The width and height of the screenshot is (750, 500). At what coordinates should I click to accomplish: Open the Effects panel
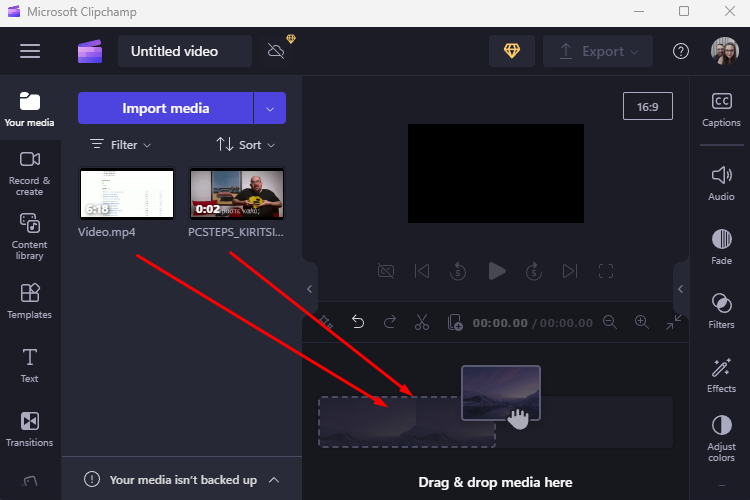[x=721, y=375]
